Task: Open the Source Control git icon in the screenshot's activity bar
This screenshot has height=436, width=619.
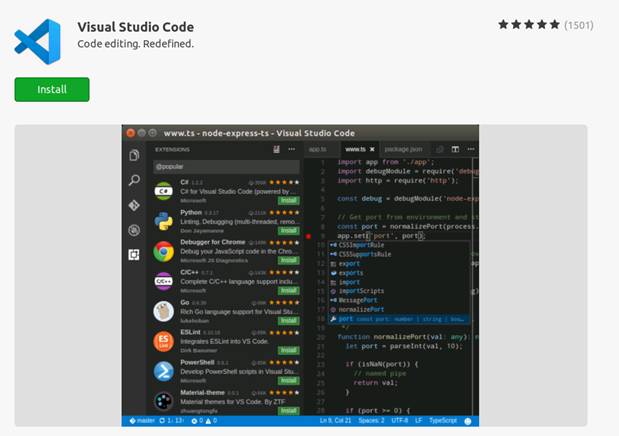Action: (x=134, y=205)
